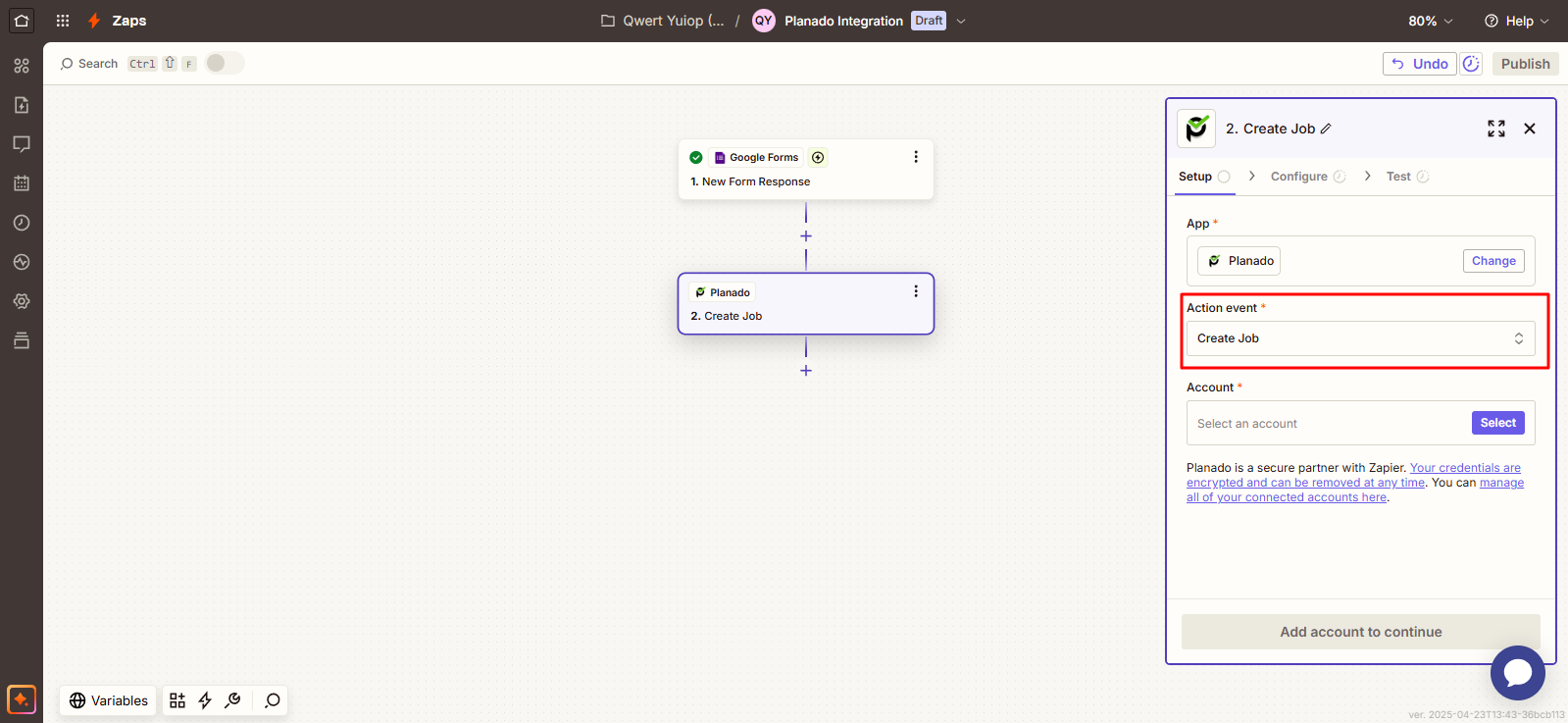Click the Planado Integration zap title
Screen dimensions: 1568x723
843,21
